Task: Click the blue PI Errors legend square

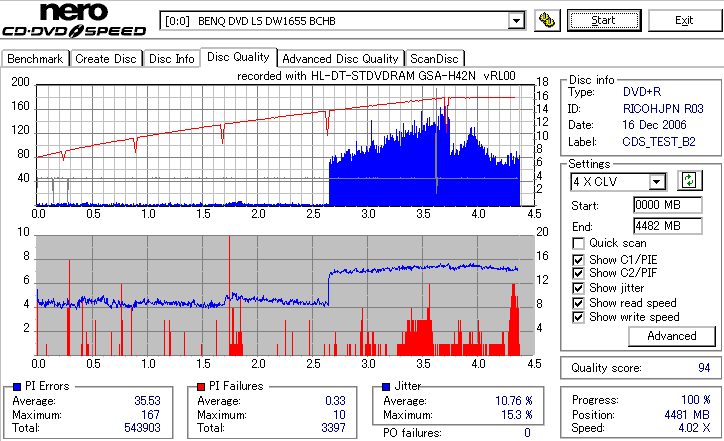Action: [x=17, y=387]
